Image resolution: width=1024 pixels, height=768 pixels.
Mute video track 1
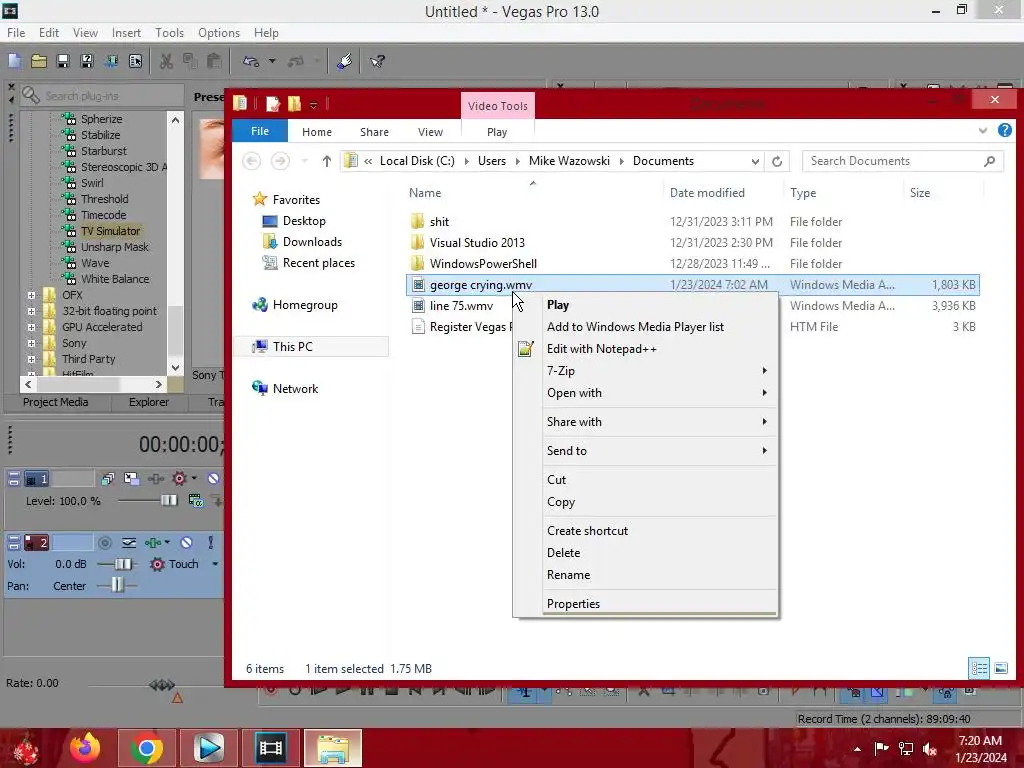[x=213, y=479]
